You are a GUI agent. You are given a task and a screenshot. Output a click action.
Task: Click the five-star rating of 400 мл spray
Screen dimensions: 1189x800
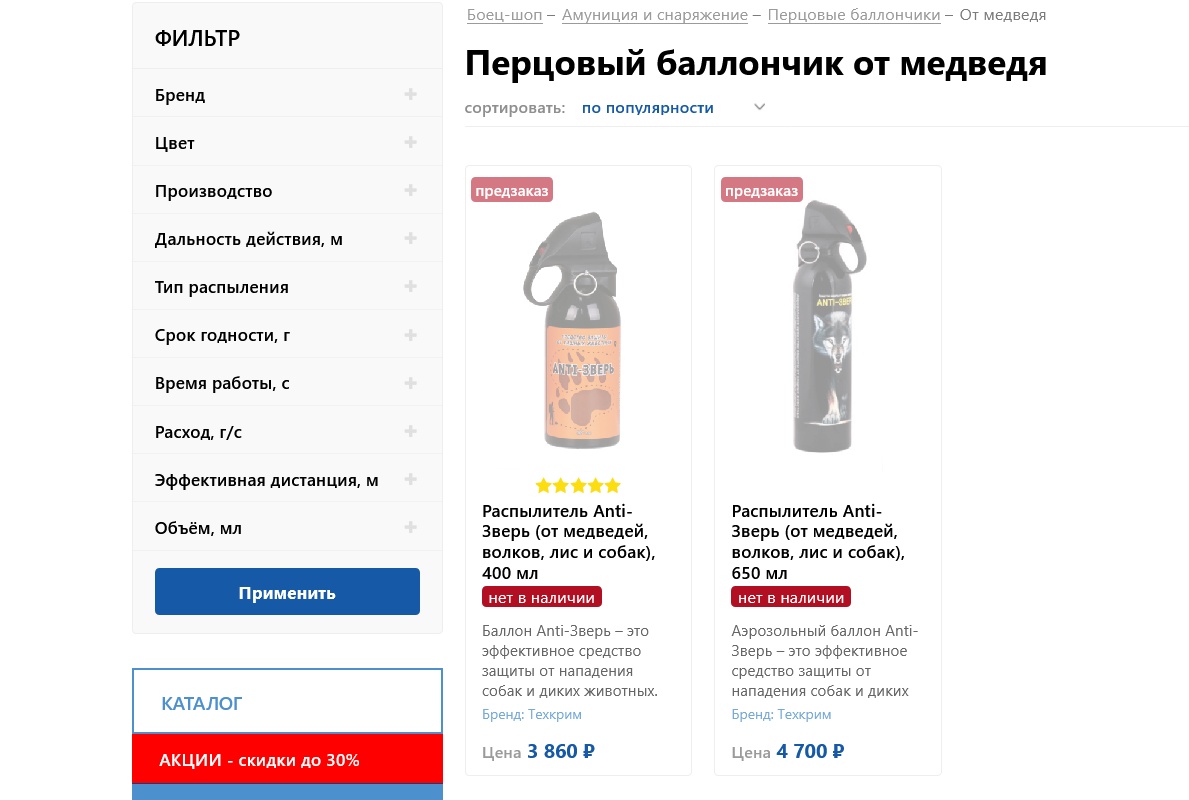578,485
